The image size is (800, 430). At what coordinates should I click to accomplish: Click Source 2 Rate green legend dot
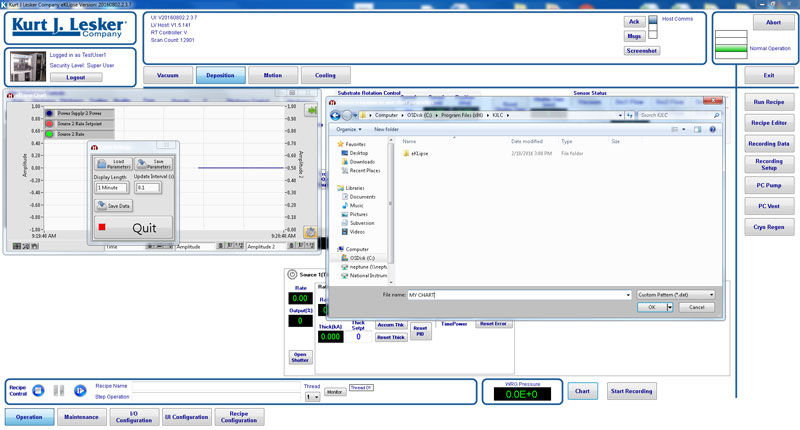click(x=49, y=134)
